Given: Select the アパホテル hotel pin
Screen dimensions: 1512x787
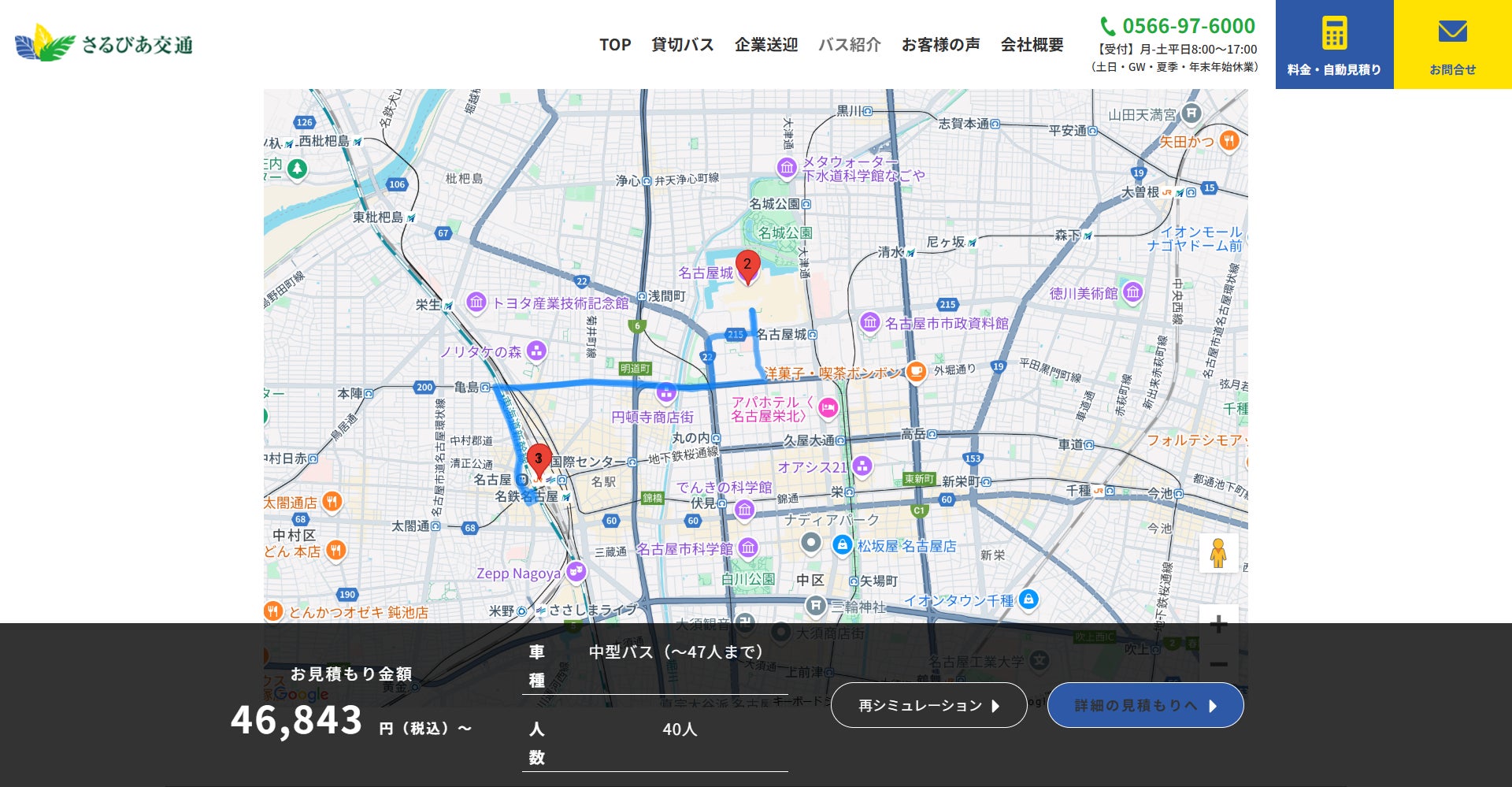Looking at the screenshot, I should click(828, 408).
